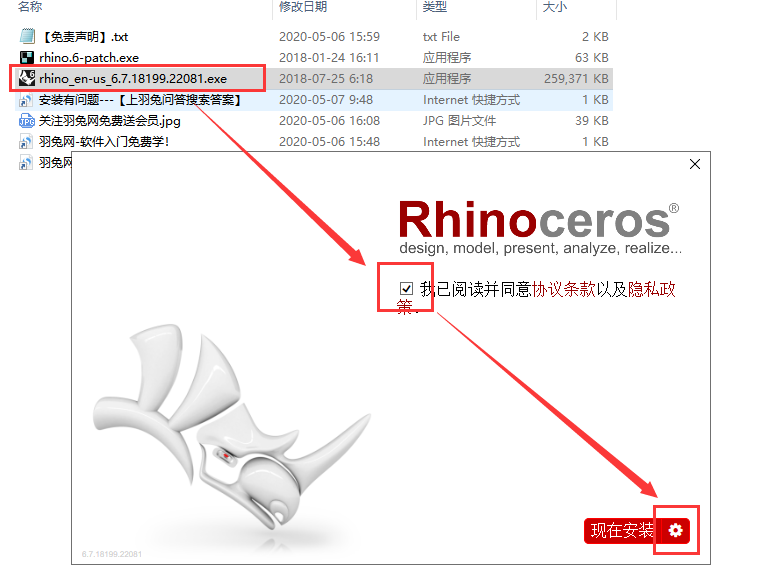Click size cell 2 KB
This screenshot has height=586, width=780.
pos(595,37)
